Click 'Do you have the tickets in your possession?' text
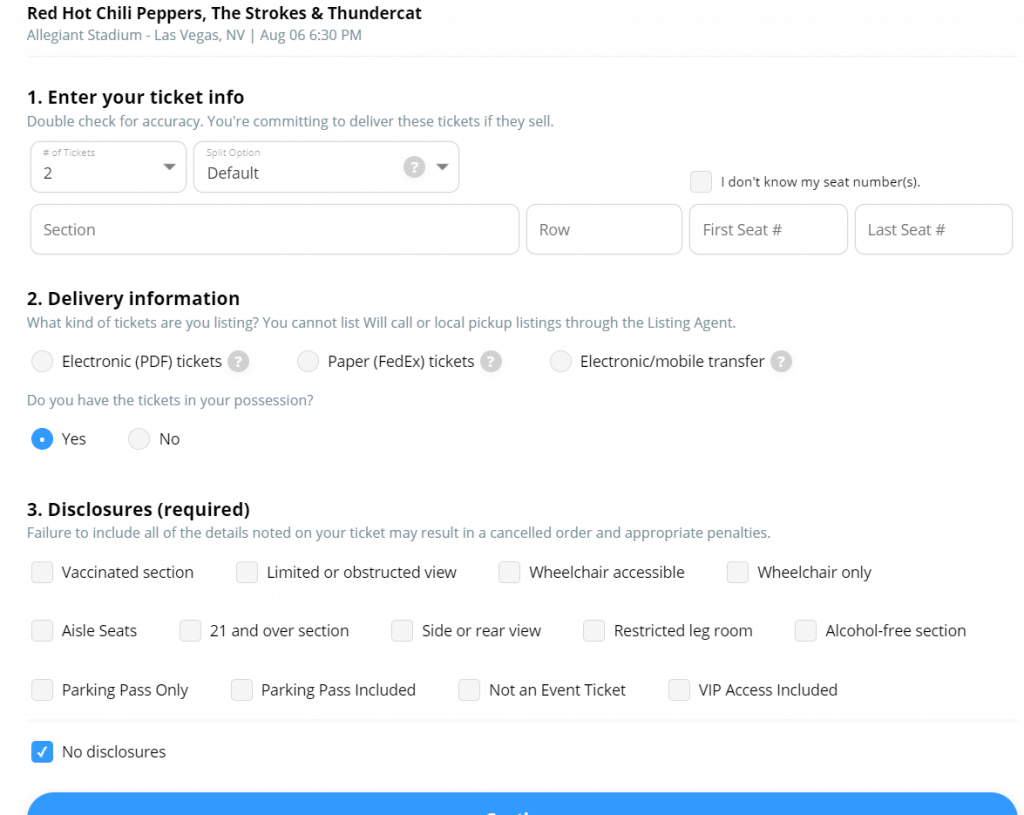This screenshot has height=815, width=1024. (170, 400)
